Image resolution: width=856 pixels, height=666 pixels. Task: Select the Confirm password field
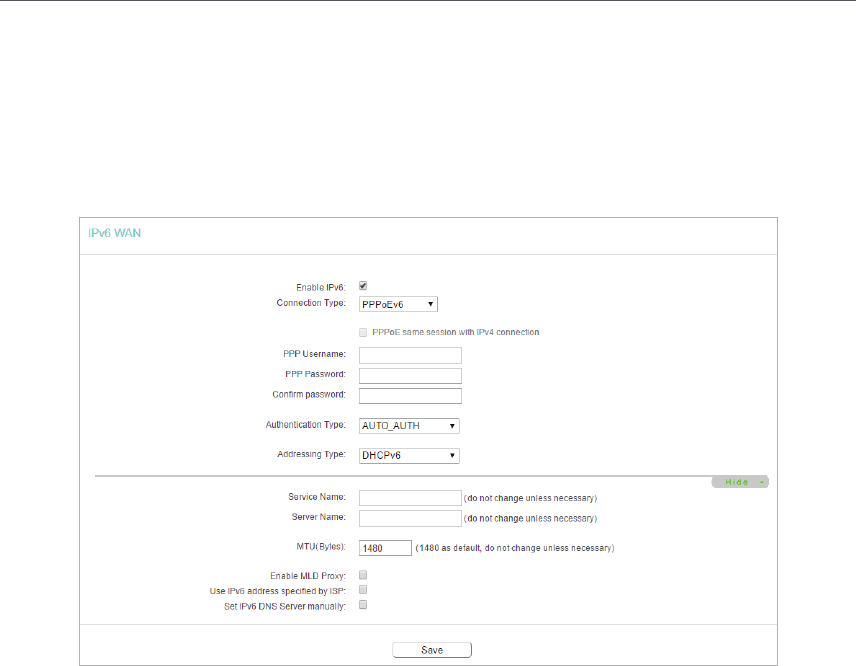[x=410, y=396]
